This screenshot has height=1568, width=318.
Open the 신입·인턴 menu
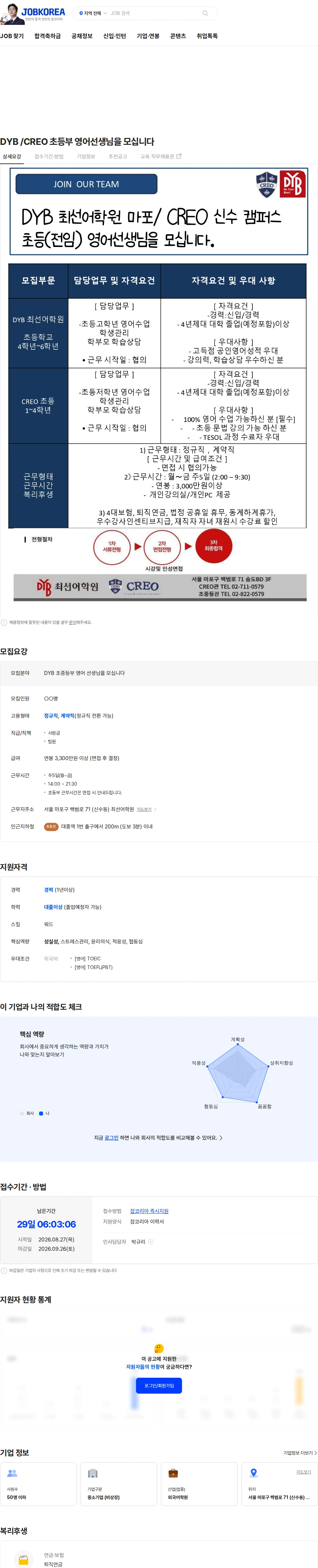(x=114, y=36)
